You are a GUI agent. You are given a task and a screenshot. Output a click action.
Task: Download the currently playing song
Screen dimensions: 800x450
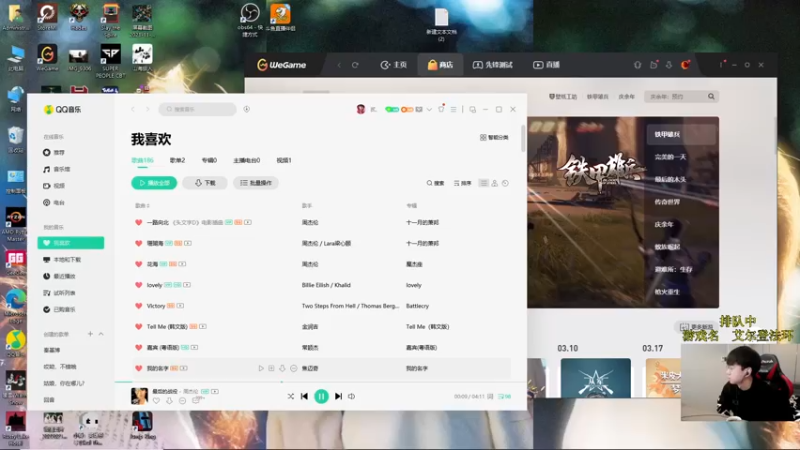pyautogui.click(x=169, y=401)
